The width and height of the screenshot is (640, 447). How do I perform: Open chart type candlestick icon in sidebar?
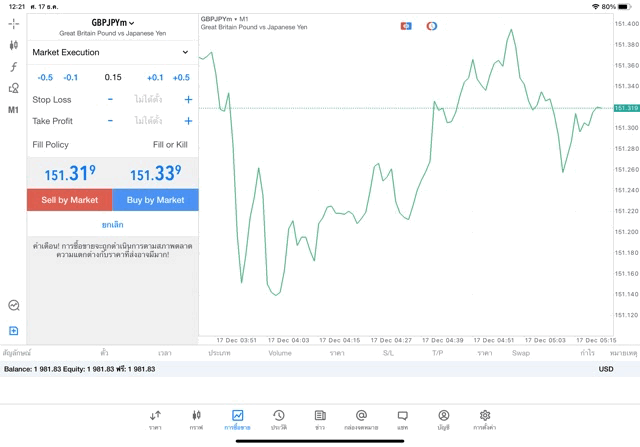point(13,45)
